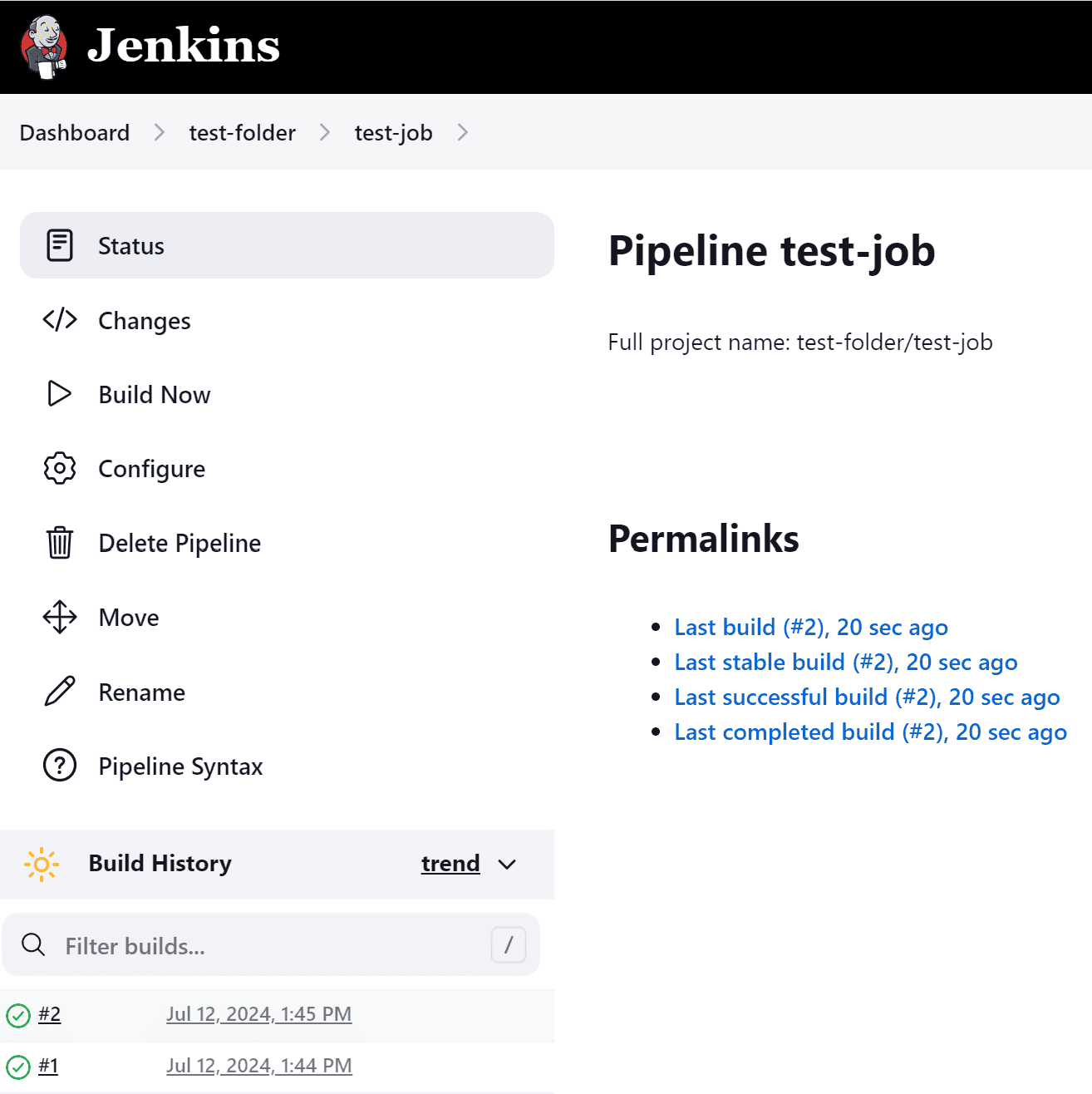This screenshot has width=1092, height=1094.
Task: Click the slash shortcut key hint
Action: coord(509,944)
